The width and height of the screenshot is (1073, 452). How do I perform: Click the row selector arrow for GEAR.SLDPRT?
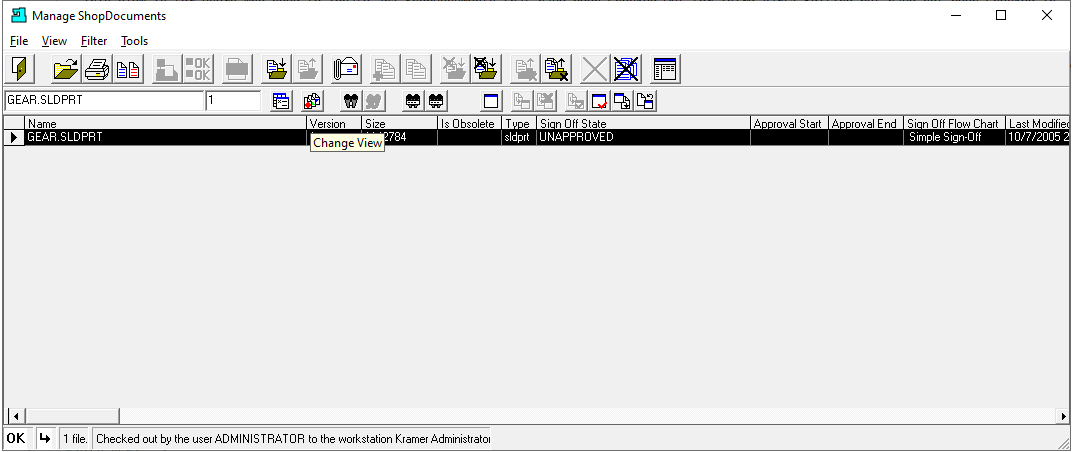pyautogui.click(x=14, y=137)
